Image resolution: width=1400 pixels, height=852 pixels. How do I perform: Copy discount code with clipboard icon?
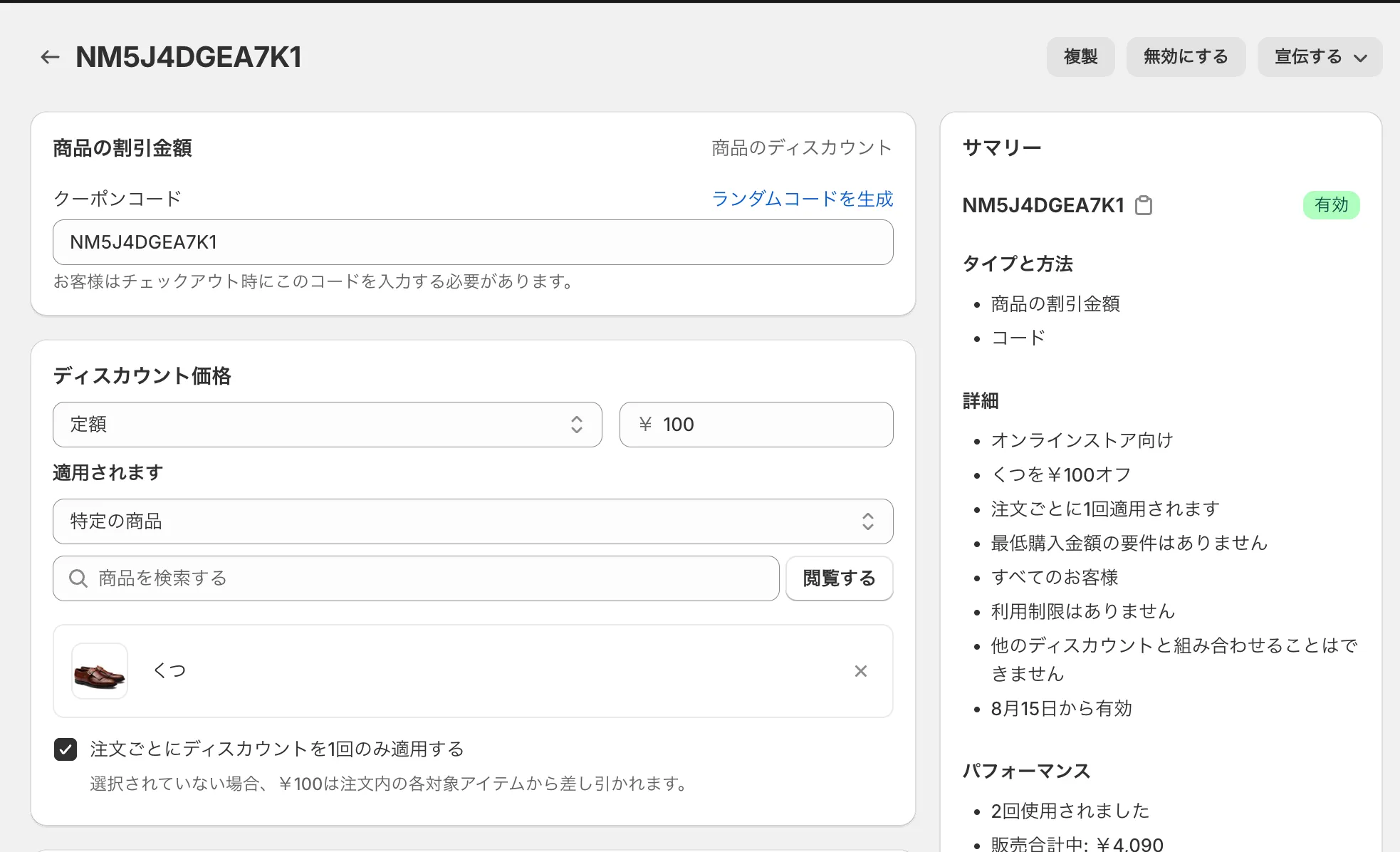[1144, 205]
